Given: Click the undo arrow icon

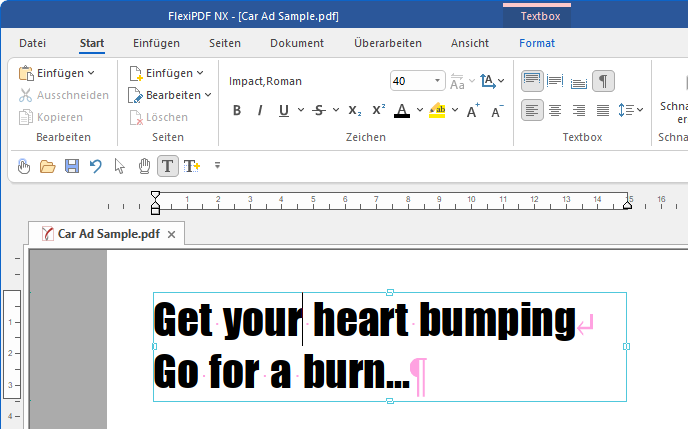Looking at the screenshot, I should click(96, 166).
